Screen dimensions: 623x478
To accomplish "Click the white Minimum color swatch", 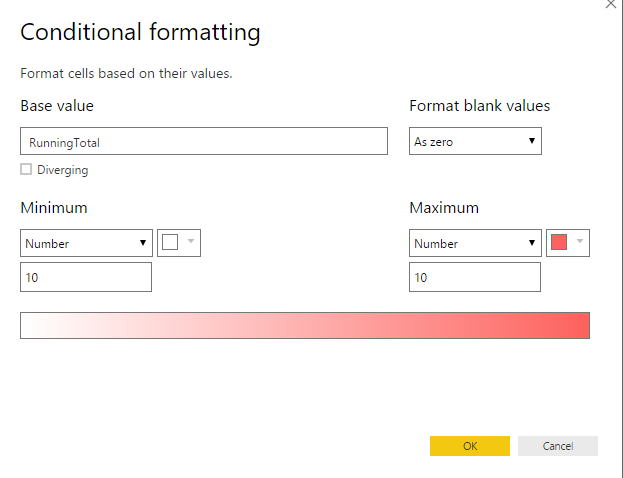I will 170,242.
